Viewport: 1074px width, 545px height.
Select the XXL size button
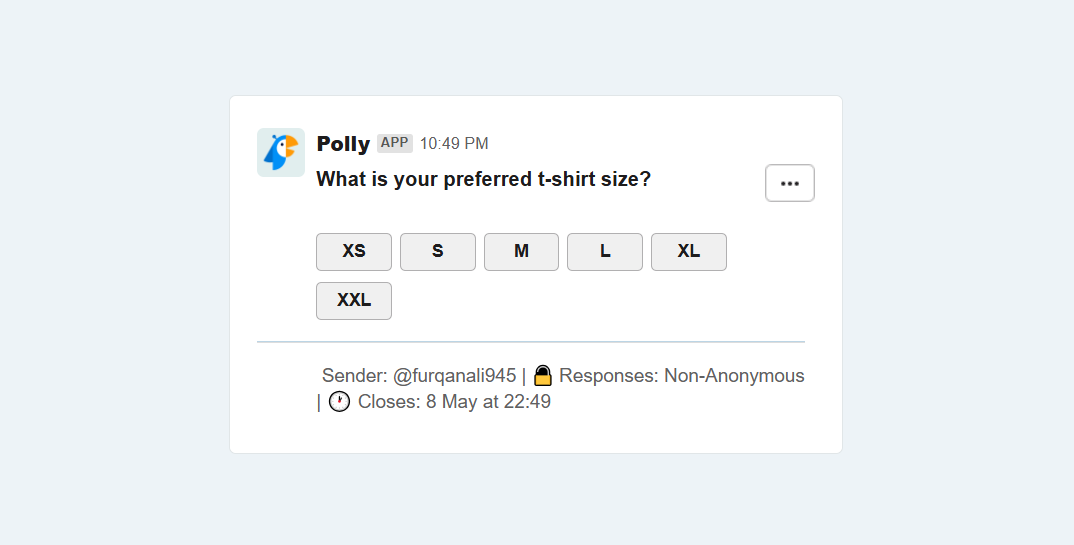pos(354,301)
